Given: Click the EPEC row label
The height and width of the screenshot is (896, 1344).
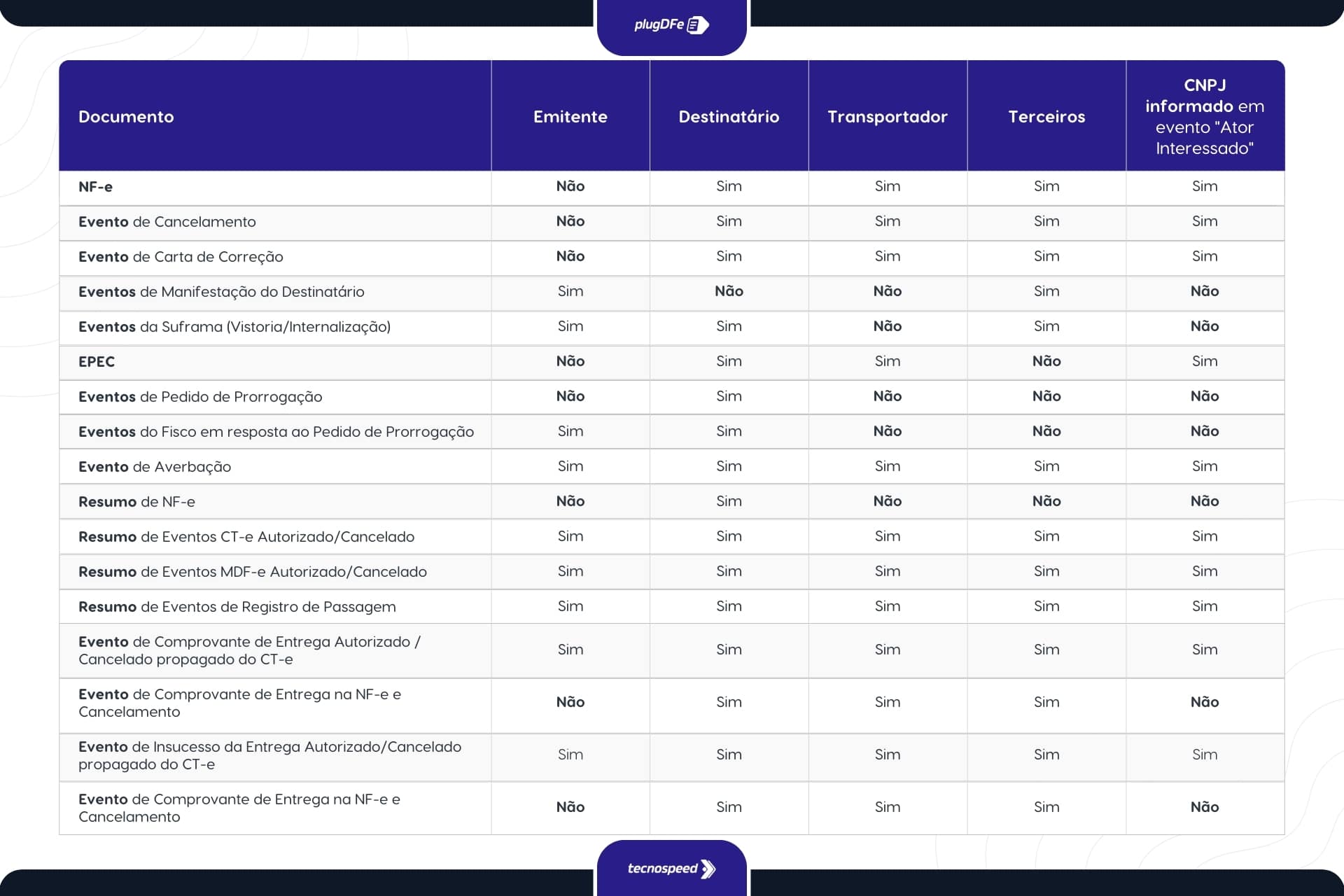Looking at the screenshot, I should click(97, 362).
